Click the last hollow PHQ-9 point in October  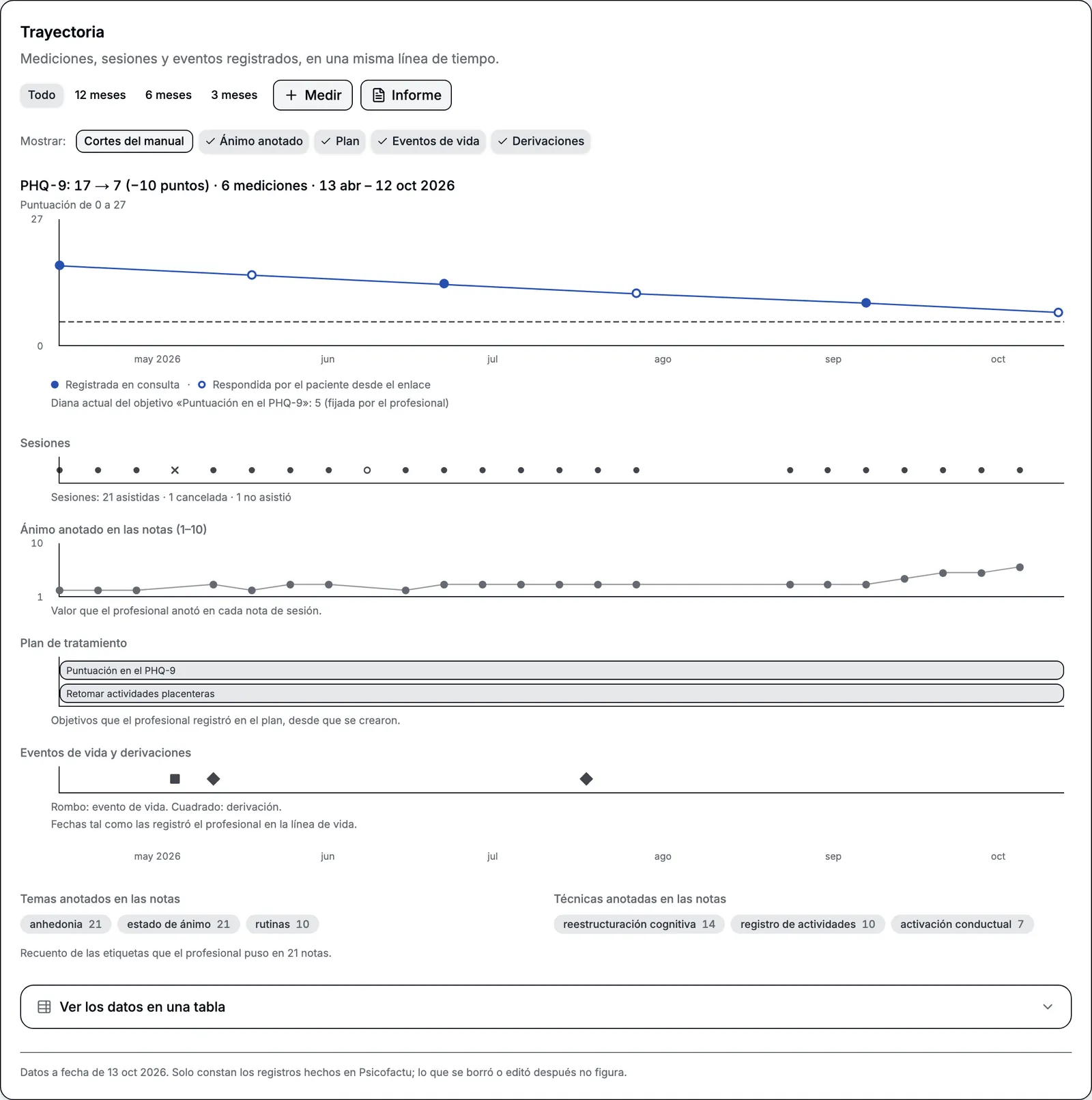tap(1058, 313)
